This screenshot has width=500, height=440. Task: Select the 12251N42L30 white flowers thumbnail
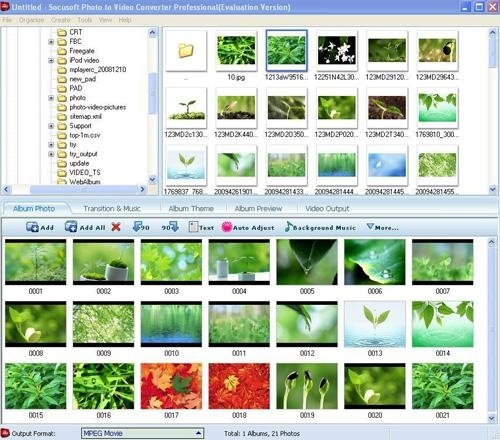point(337,51)
